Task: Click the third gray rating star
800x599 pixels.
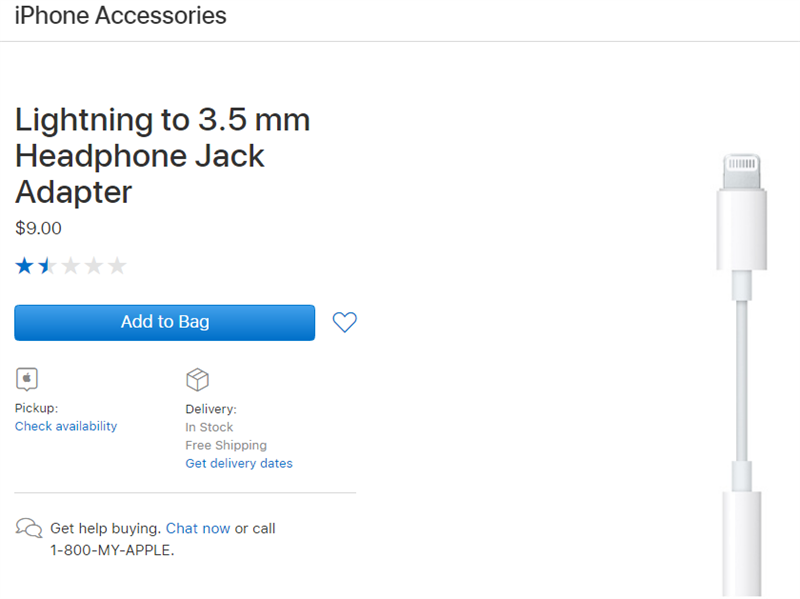Action: pos(70,265)
